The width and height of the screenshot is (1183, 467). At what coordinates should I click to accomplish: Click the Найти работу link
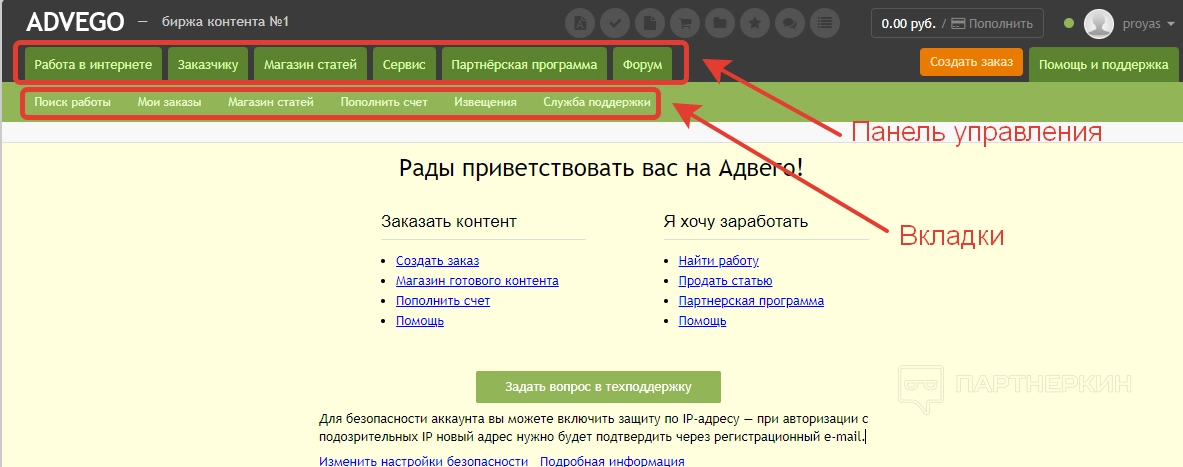coord(719,261)
